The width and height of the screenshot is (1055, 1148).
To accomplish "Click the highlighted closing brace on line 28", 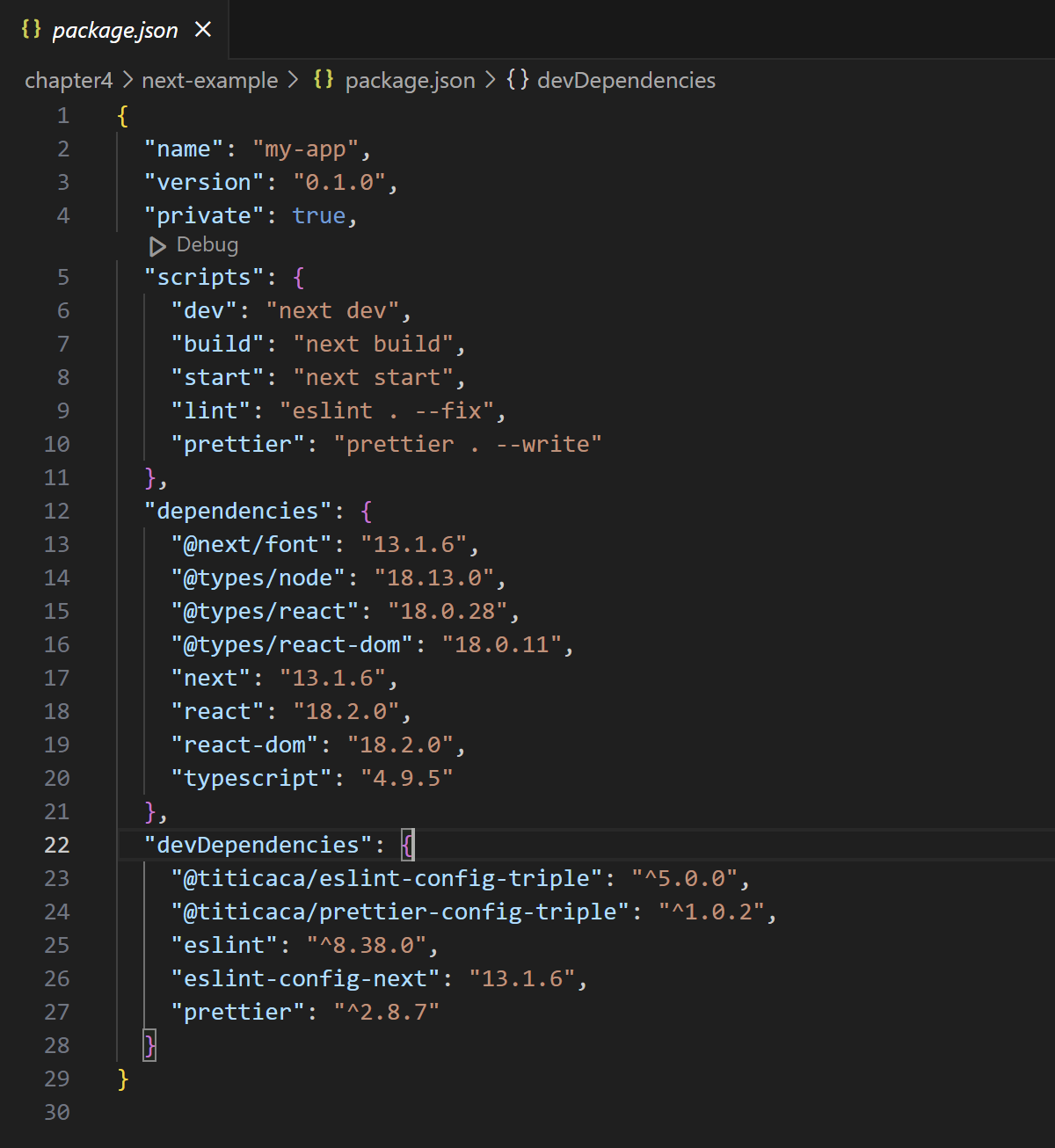I will (x=149, y=1045).
